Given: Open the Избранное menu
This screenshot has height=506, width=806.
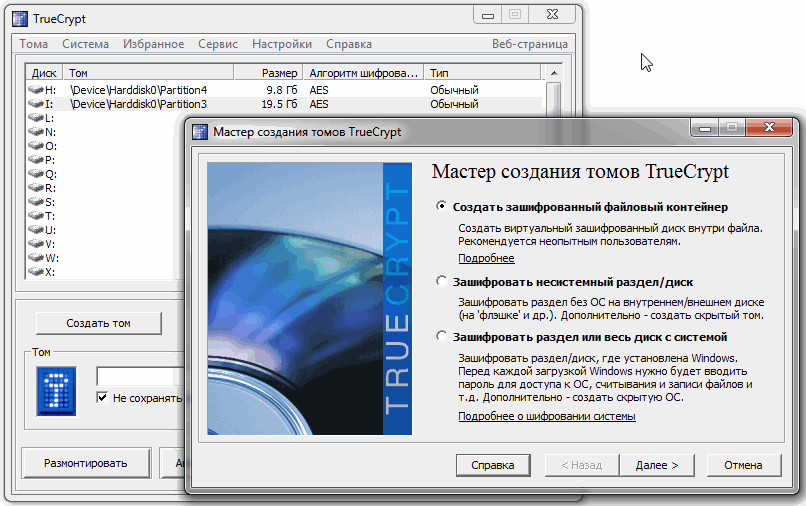Looking at the screenshot, I should coord(153,44).
